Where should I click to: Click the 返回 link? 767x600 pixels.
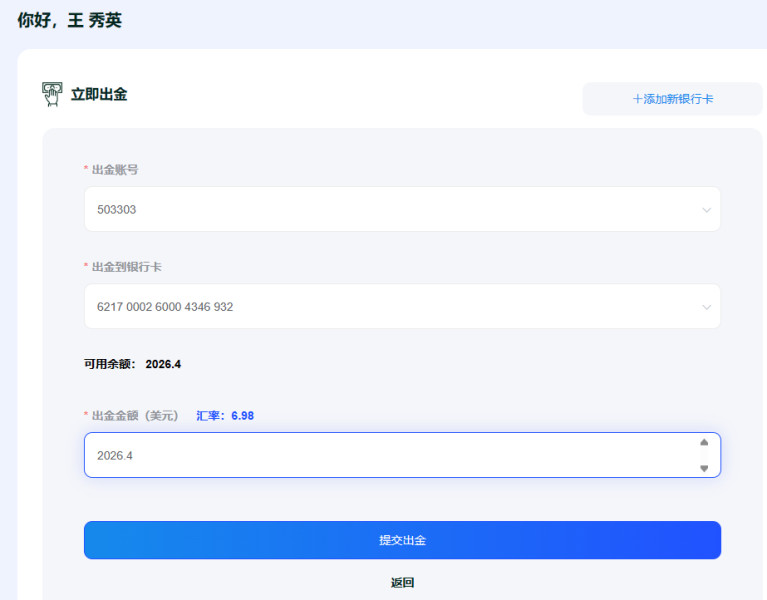coord(402,582)
